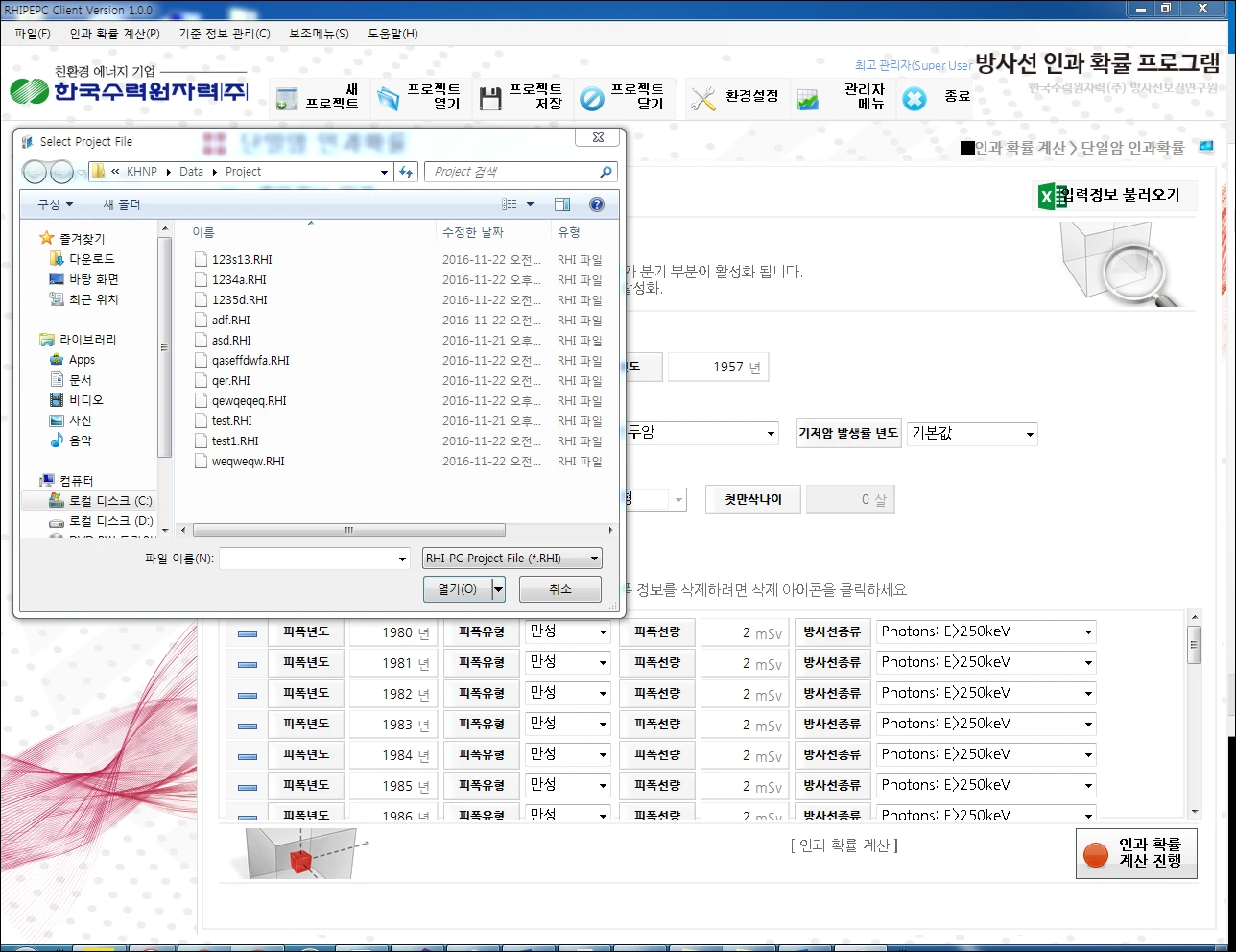Viewport: 1236px width, 952px height.
Task: Click the navigation pane vertical scrollbar
Action: (165, 345)
